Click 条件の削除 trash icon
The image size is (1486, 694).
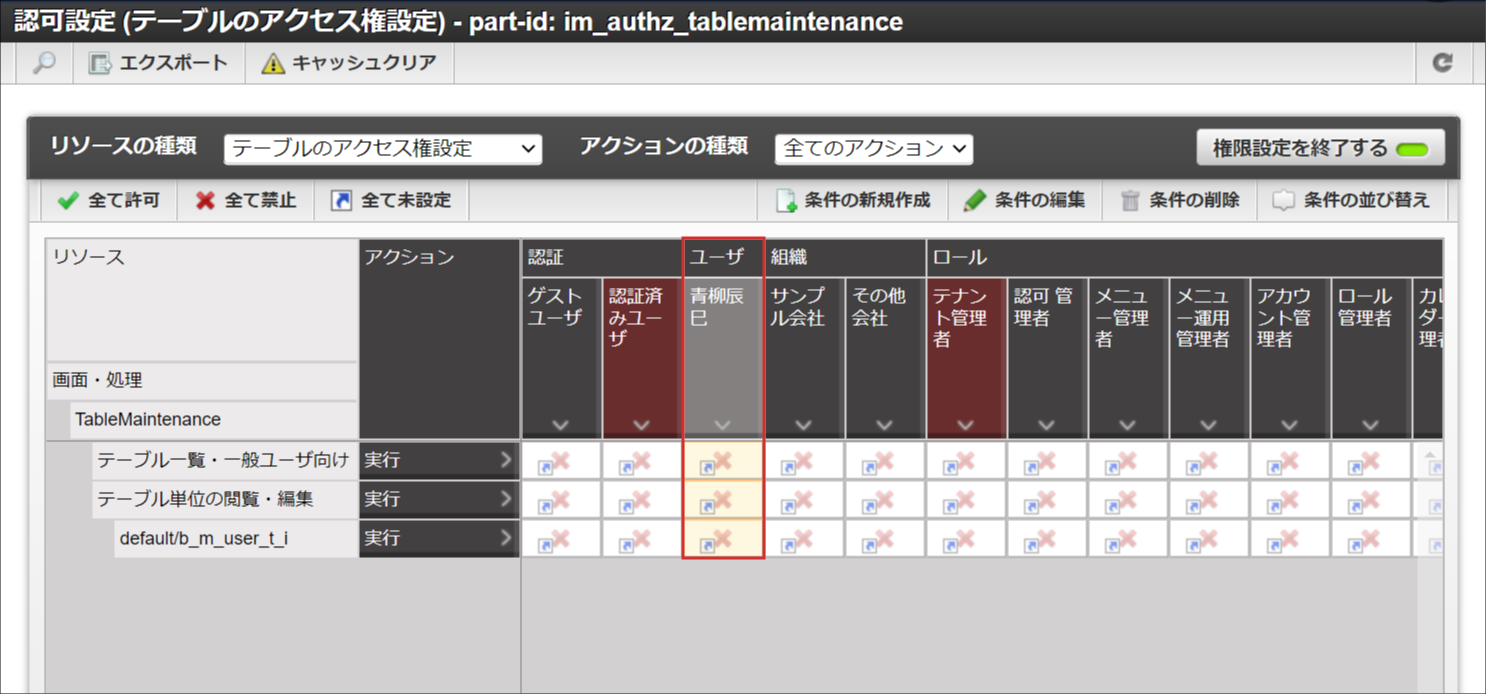pyautogui.click(x=1130, y=201)
